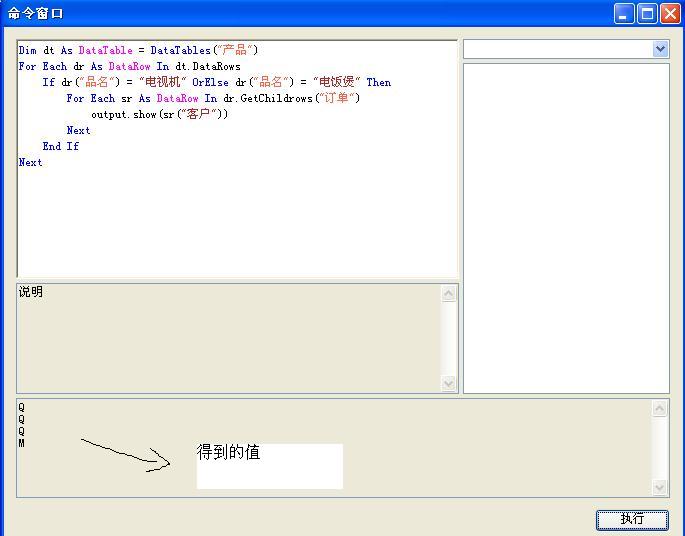This screenshot has height=536, width=685.
Task: Click the 'OrElse' keyword in the If line
Action: [x=210, y=82]
